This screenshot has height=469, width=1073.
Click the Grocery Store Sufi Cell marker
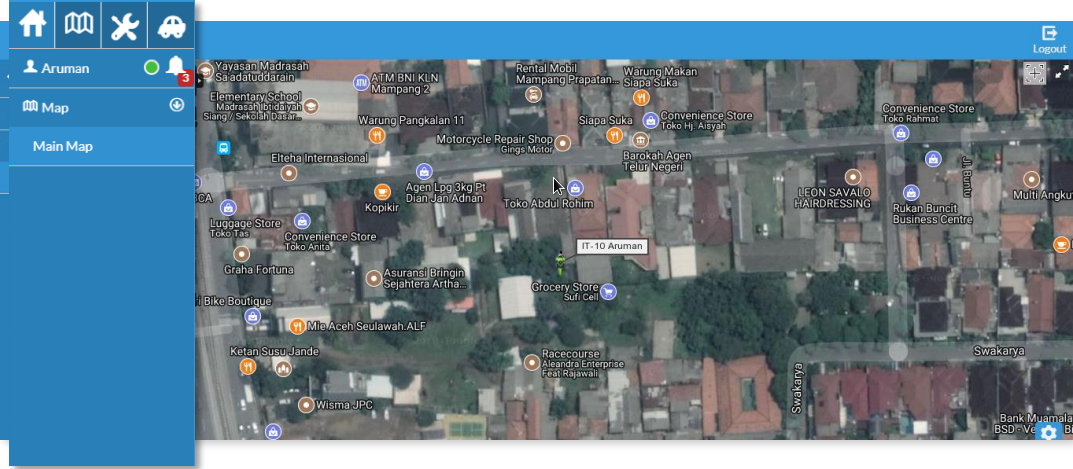[607, 292]
